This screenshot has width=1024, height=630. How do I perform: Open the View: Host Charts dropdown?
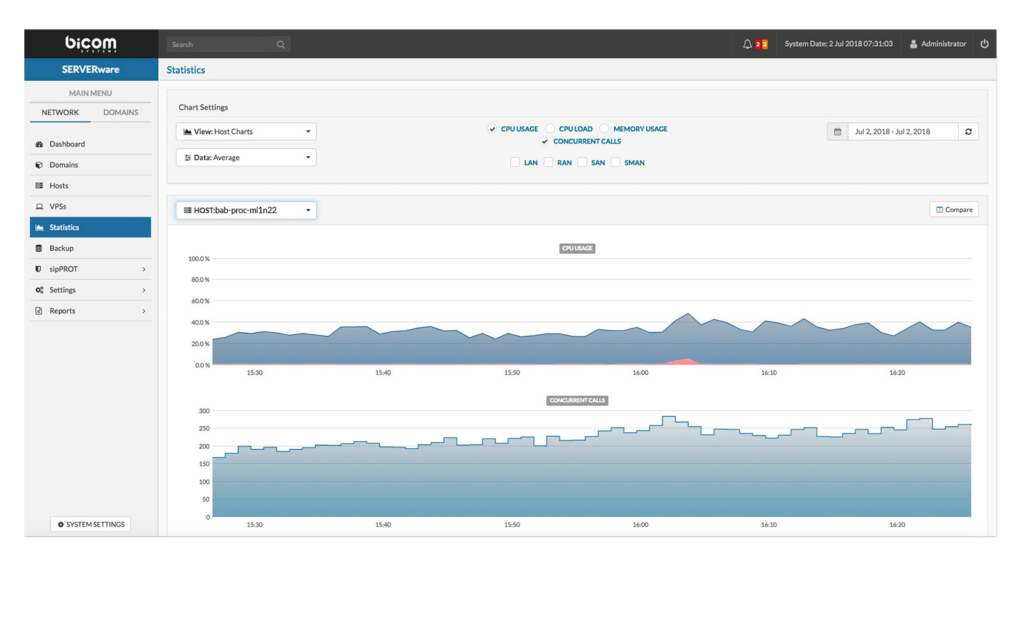point(246,131)
